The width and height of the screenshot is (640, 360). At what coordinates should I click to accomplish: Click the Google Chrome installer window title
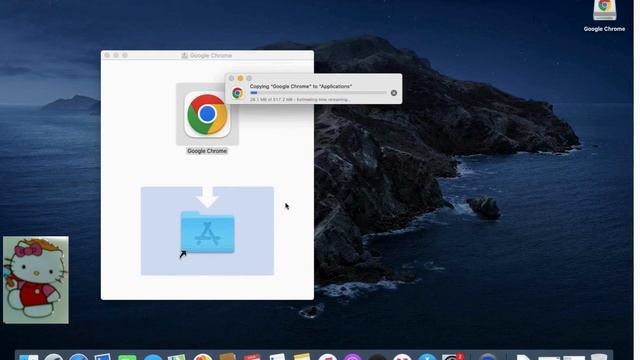[211, 56]
